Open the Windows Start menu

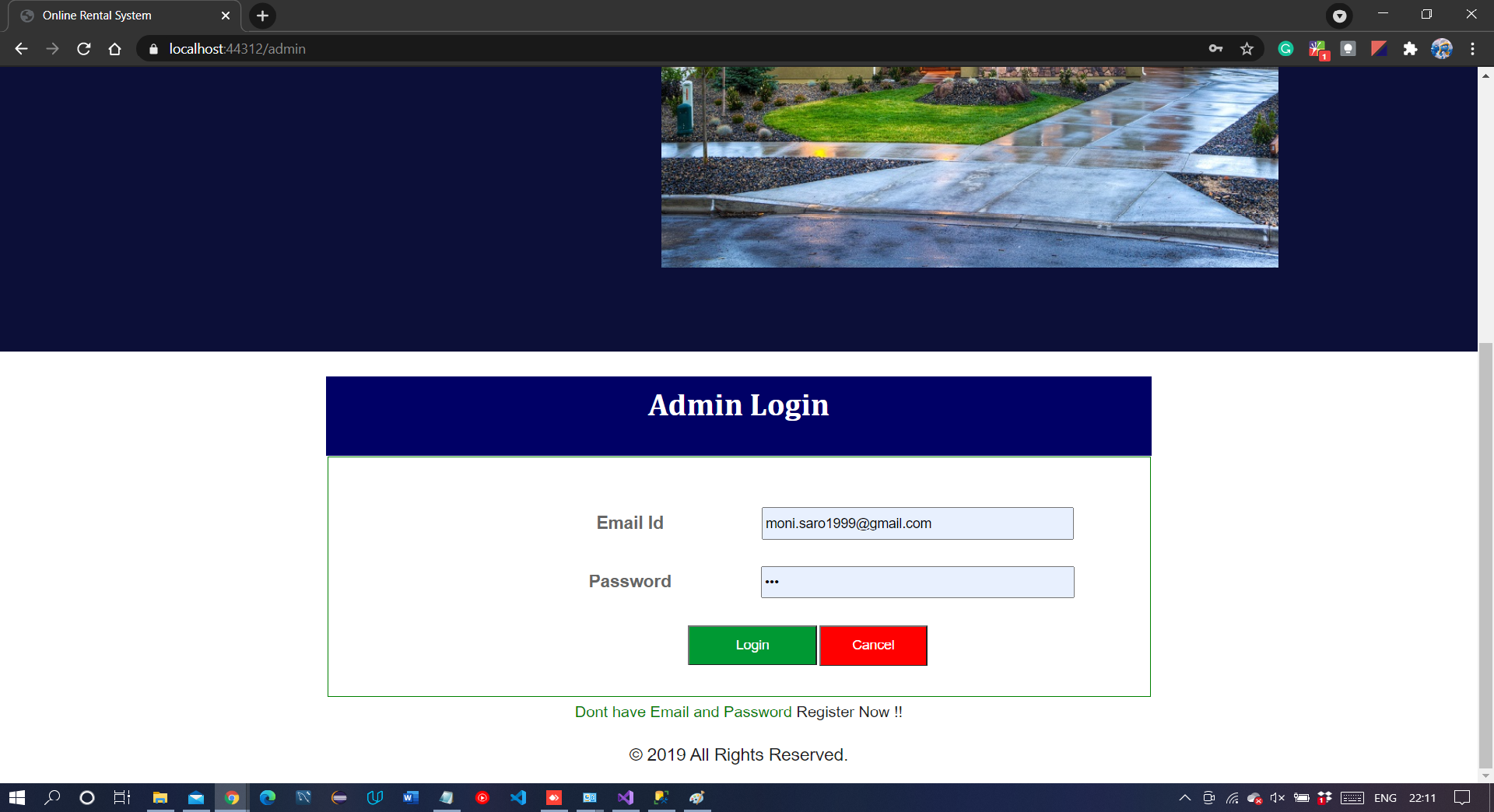[x=16, y=797]
